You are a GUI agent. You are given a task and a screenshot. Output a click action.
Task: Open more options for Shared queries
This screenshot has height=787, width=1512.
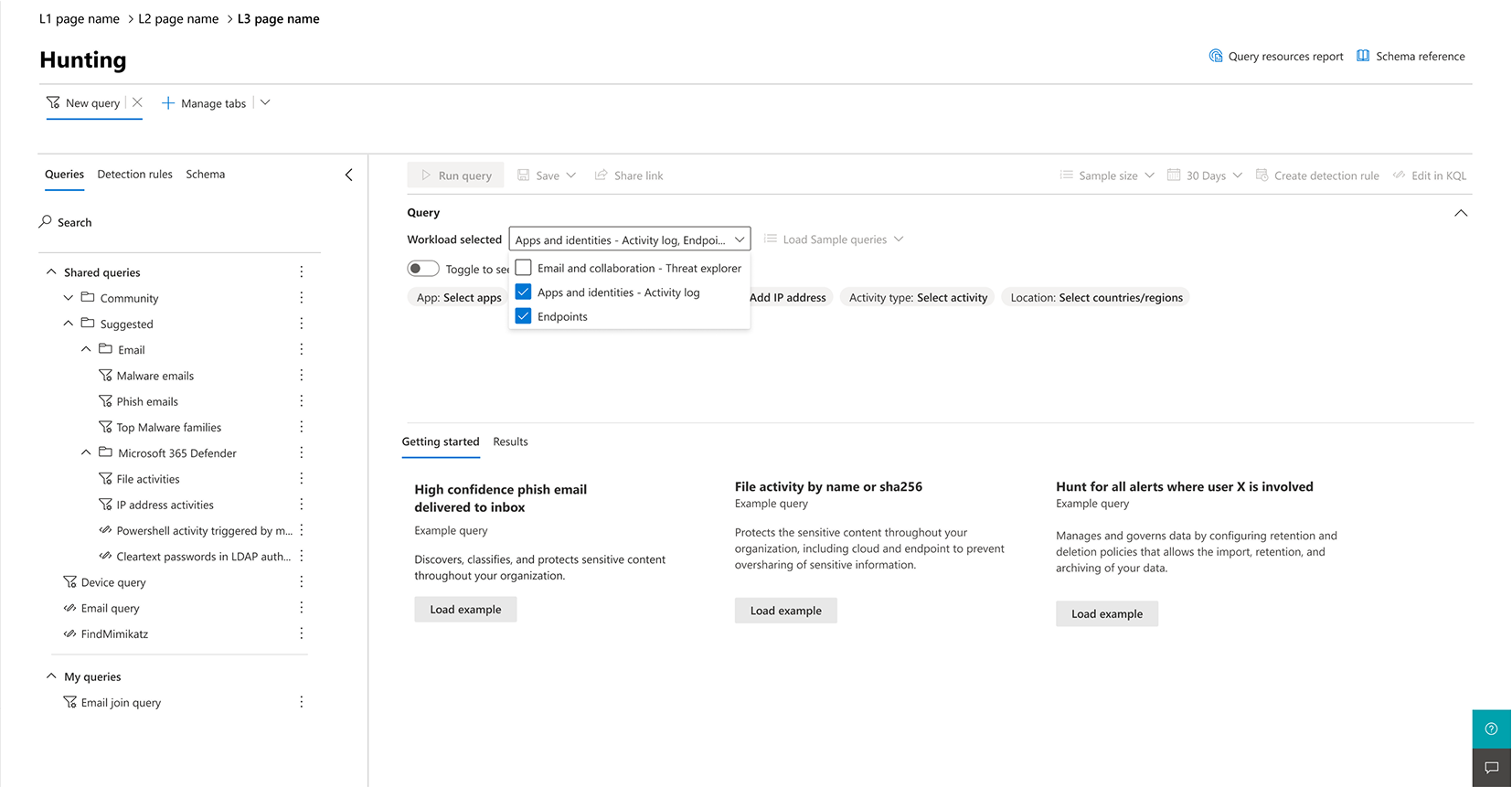coord(302,271)
